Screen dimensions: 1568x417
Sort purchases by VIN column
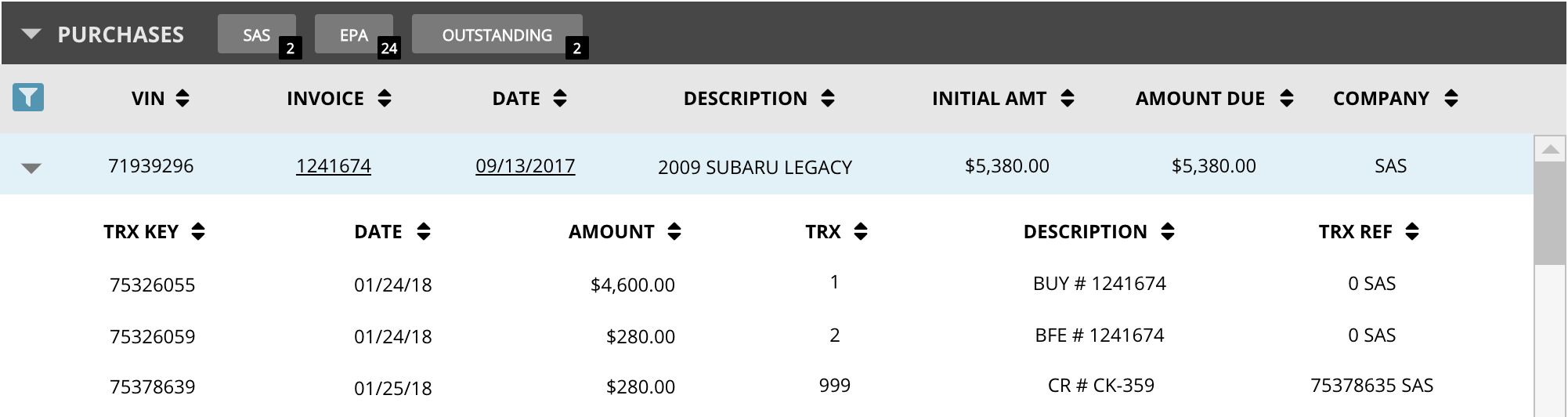[182, 98]
